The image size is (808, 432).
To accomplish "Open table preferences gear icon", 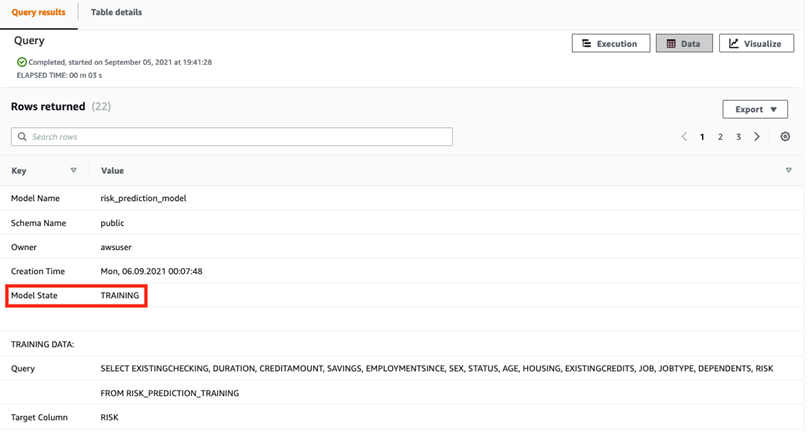I will coord(785,137).
